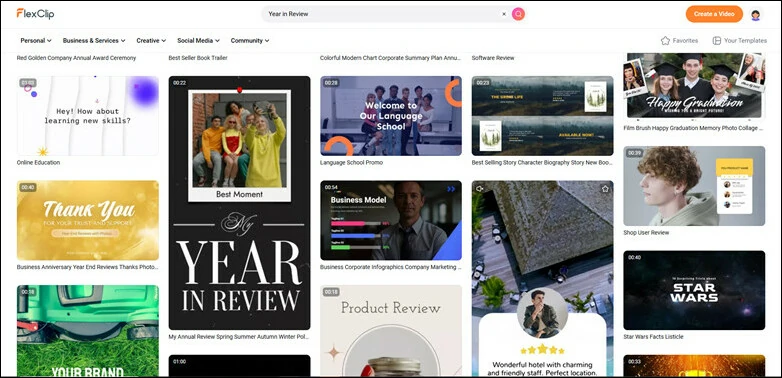782x378 pixels.
Task: Mute the hotel review video preview
Action: point(480,189)
